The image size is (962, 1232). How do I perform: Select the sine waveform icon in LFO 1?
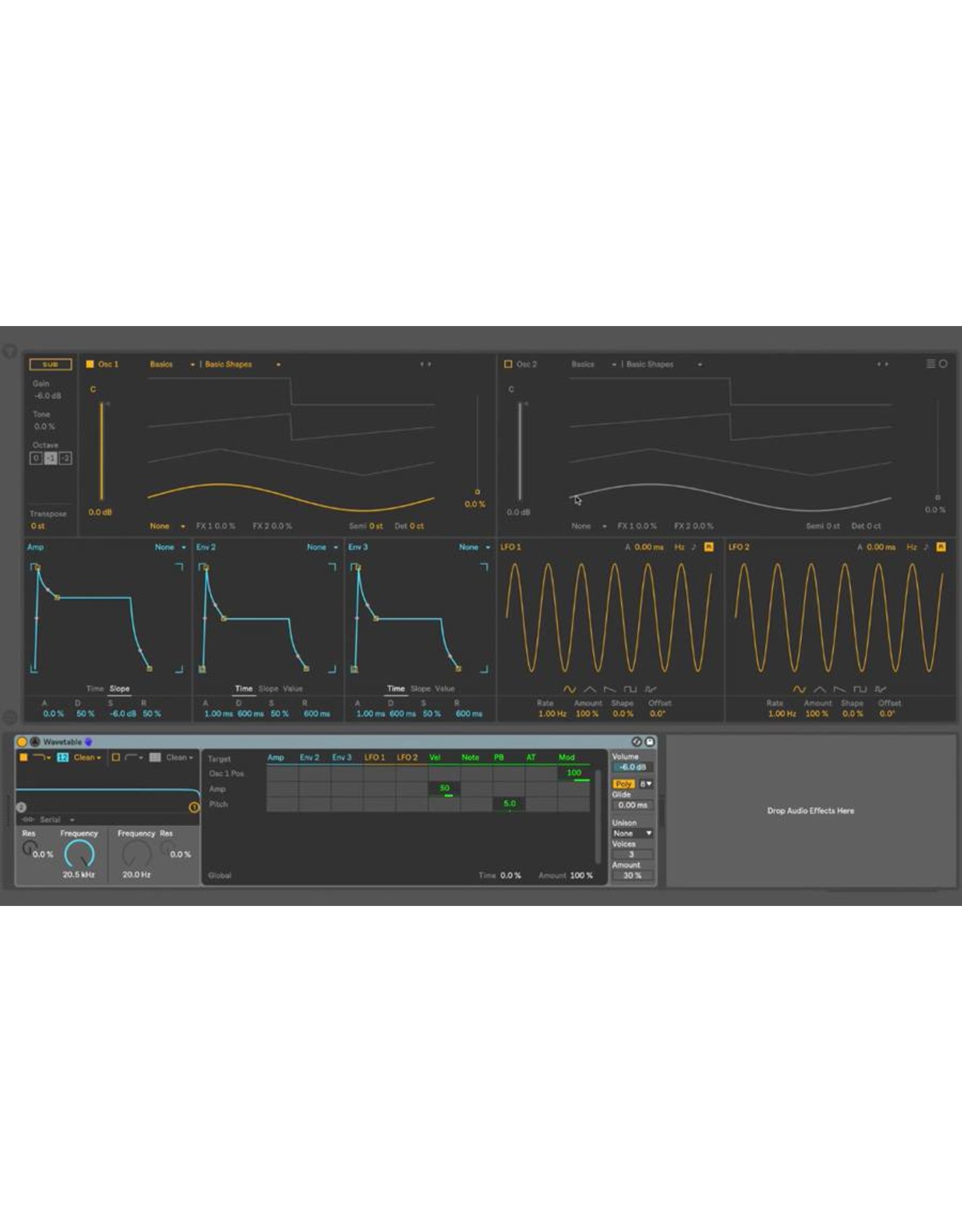point(569,689)
